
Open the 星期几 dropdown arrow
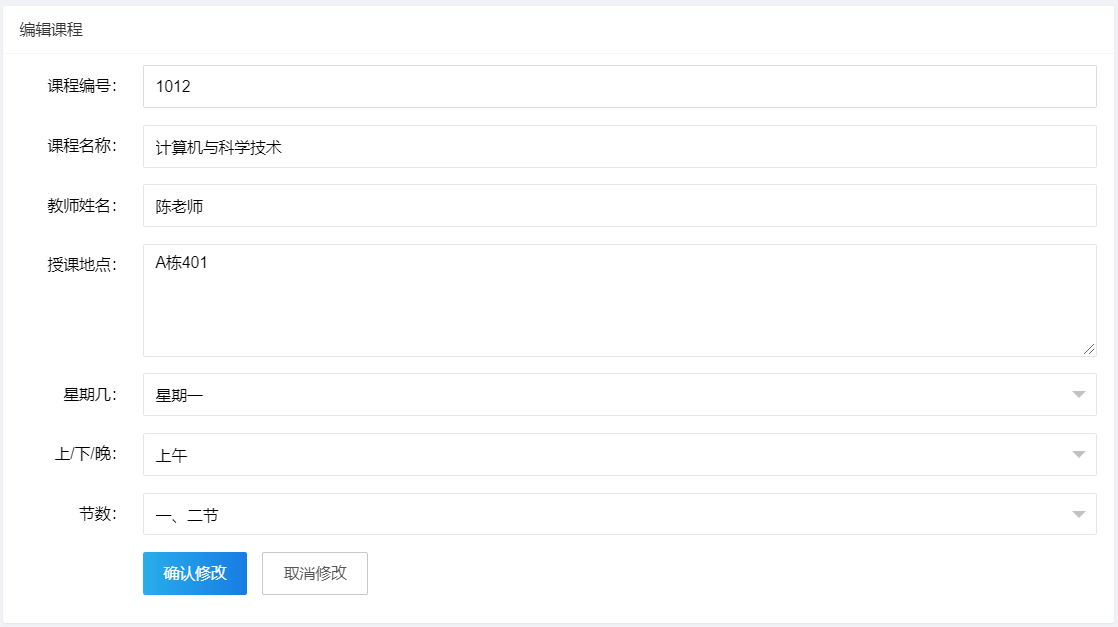pyautogui.click(x=1078, y=394)
